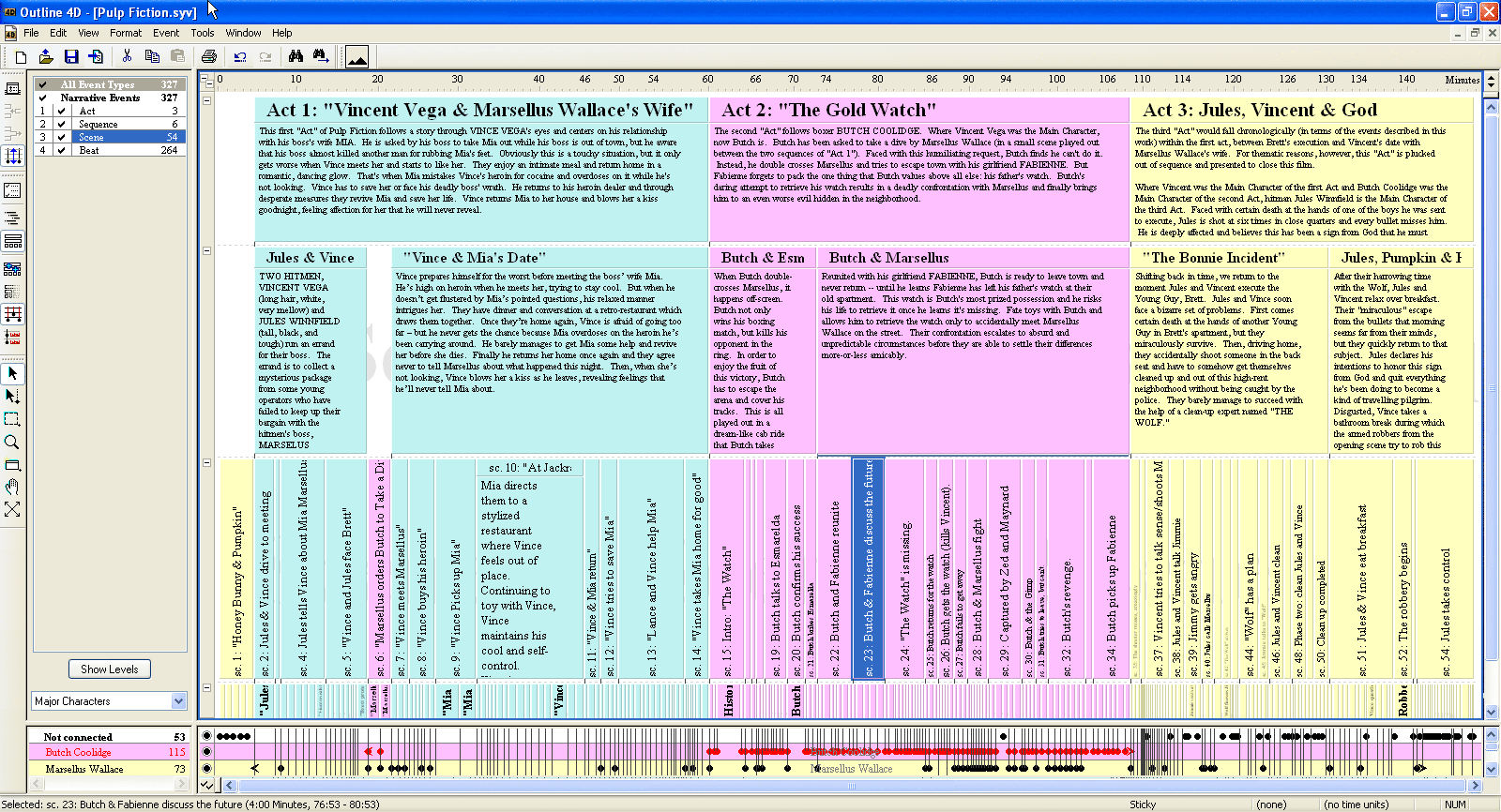Screen dimensions: 1501x812
Task: Toggle the Butch Coolidge track radio button
Action: point(207,752)
